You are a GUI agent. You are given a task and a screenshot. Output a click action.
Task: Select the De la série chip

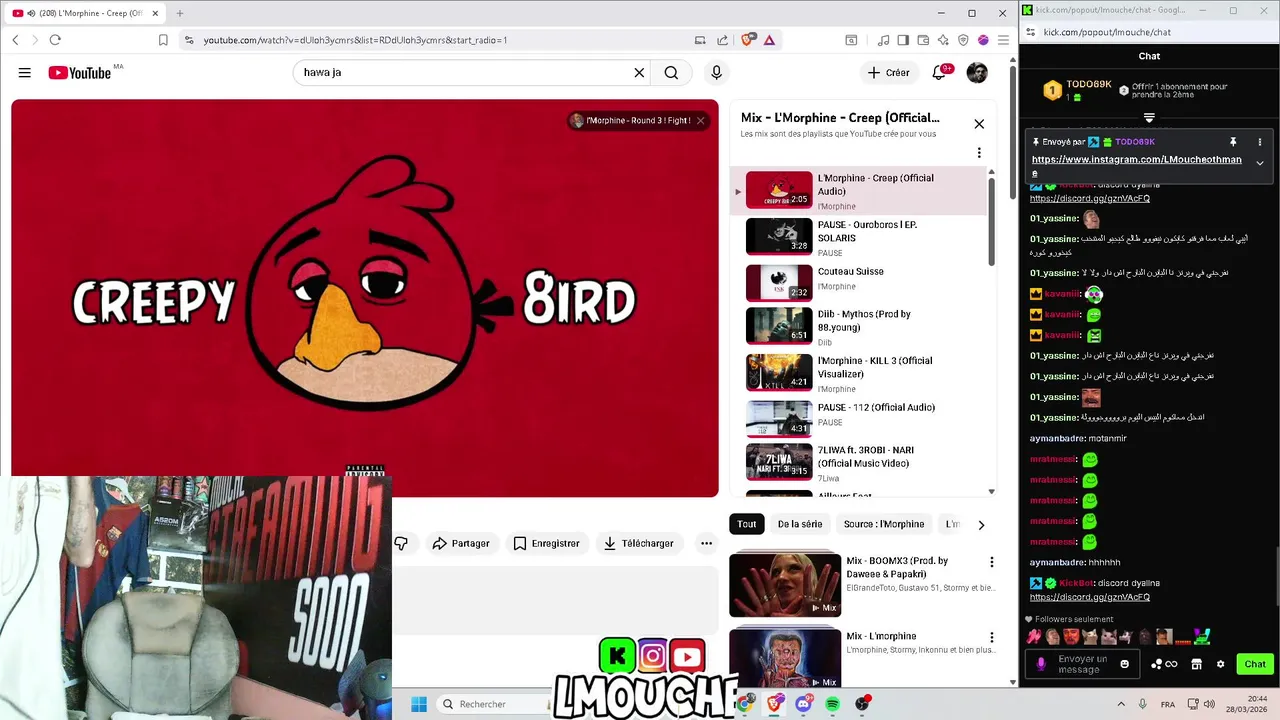[x=800, y=524]
